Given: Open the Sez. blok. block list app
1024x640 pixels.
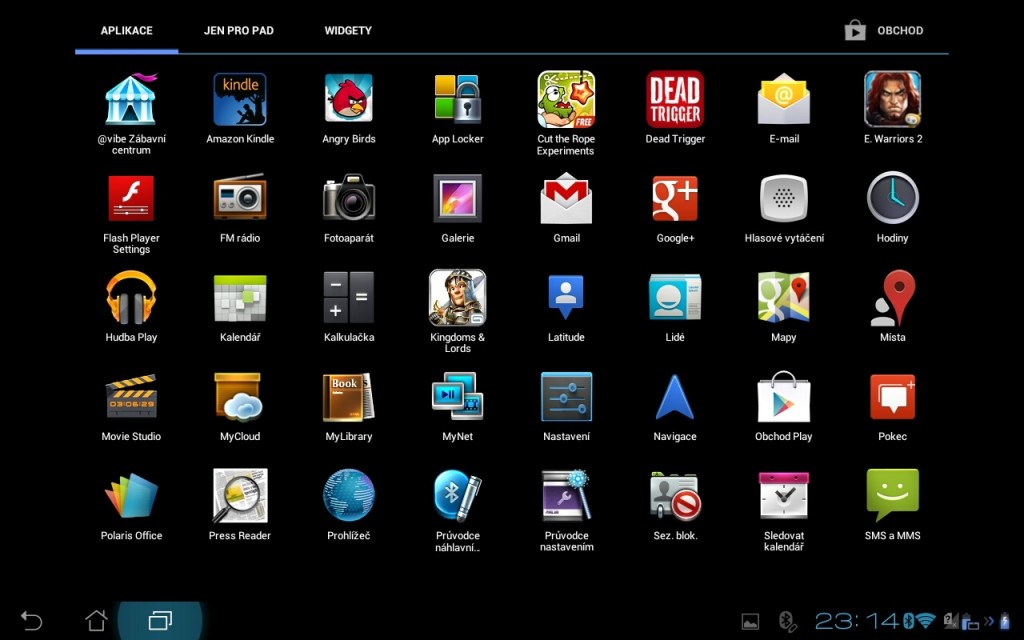Looking at the screenshot, I should 675,496.
